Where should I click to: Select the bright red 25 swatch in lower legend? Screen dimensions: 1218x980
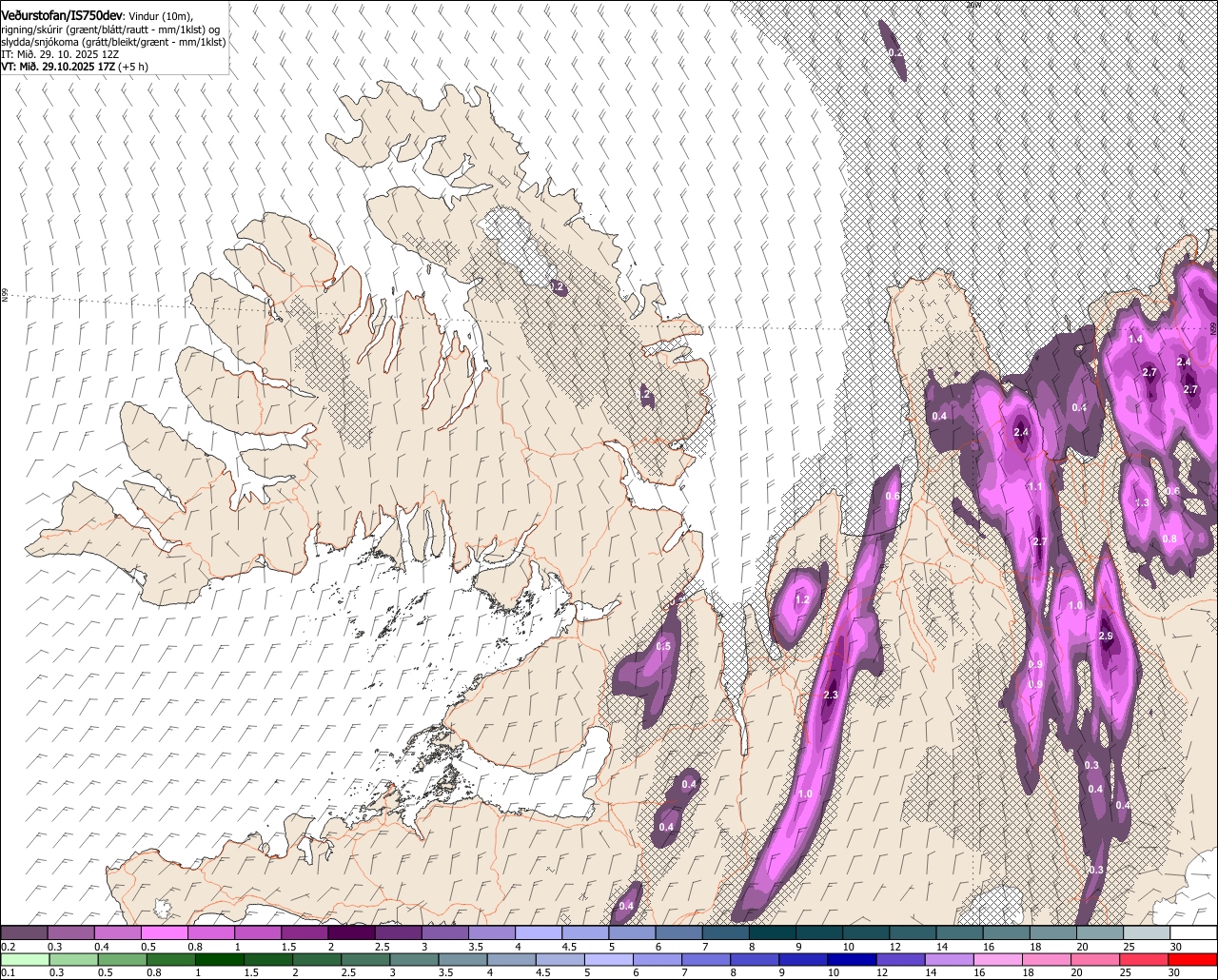(x=1145, y=960)
